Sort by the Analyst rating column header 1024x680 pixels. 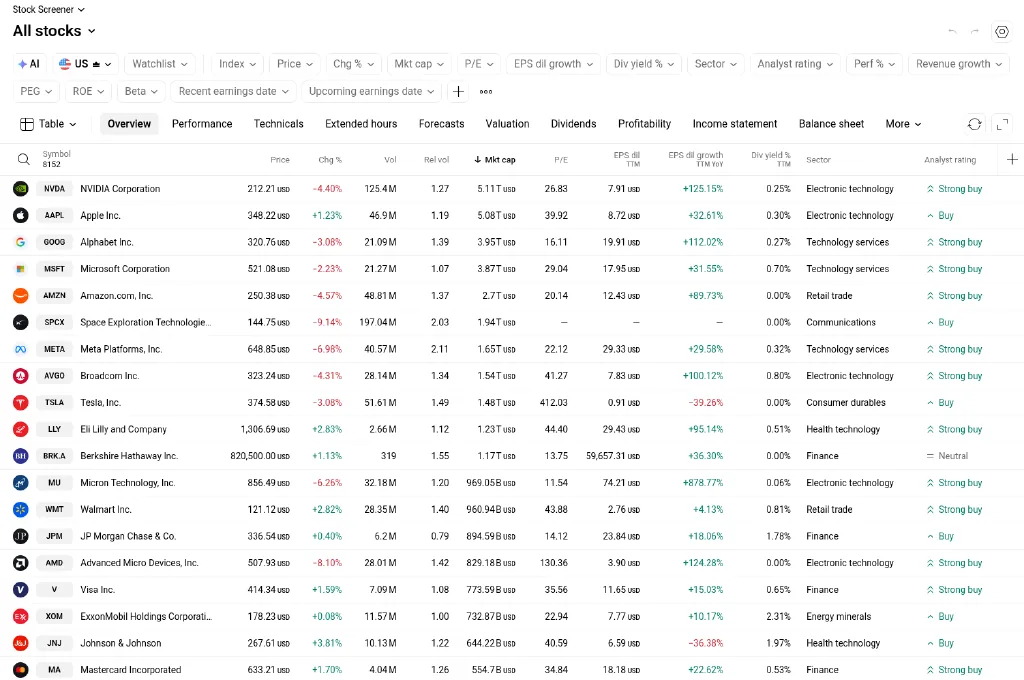coord(950,160)
